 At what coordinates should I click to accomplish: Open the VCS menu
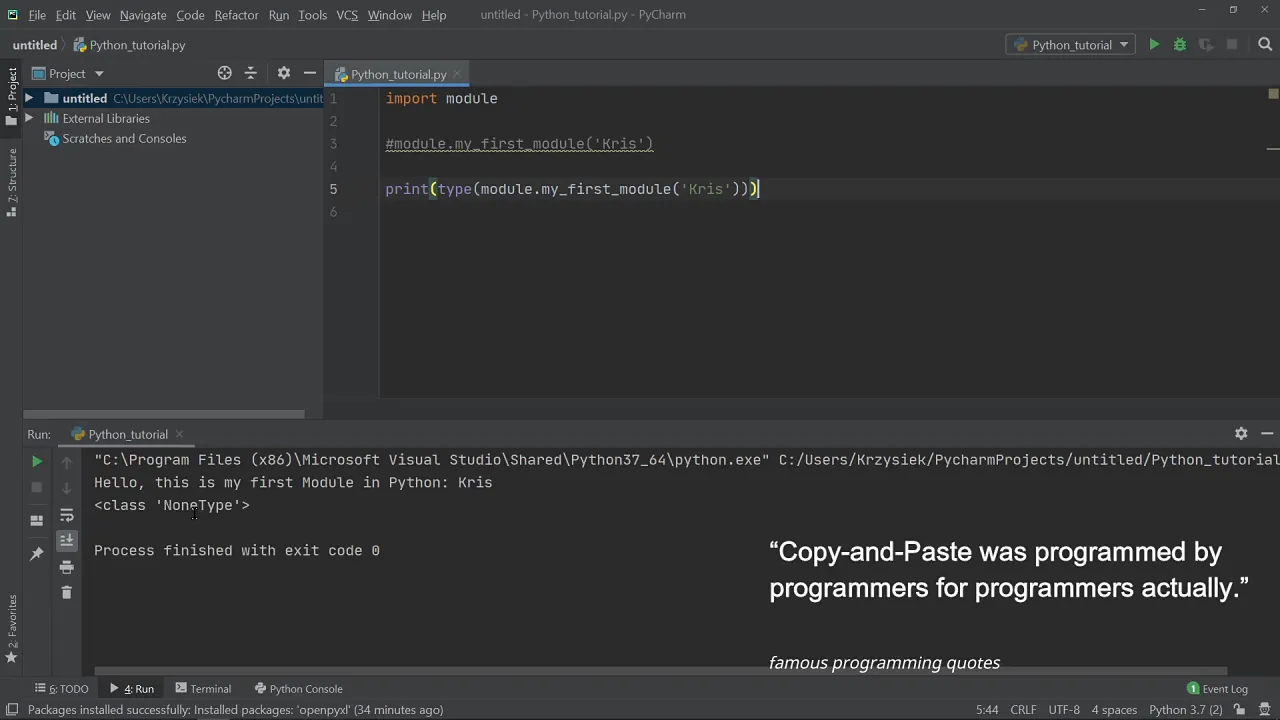tap(347, 15)
